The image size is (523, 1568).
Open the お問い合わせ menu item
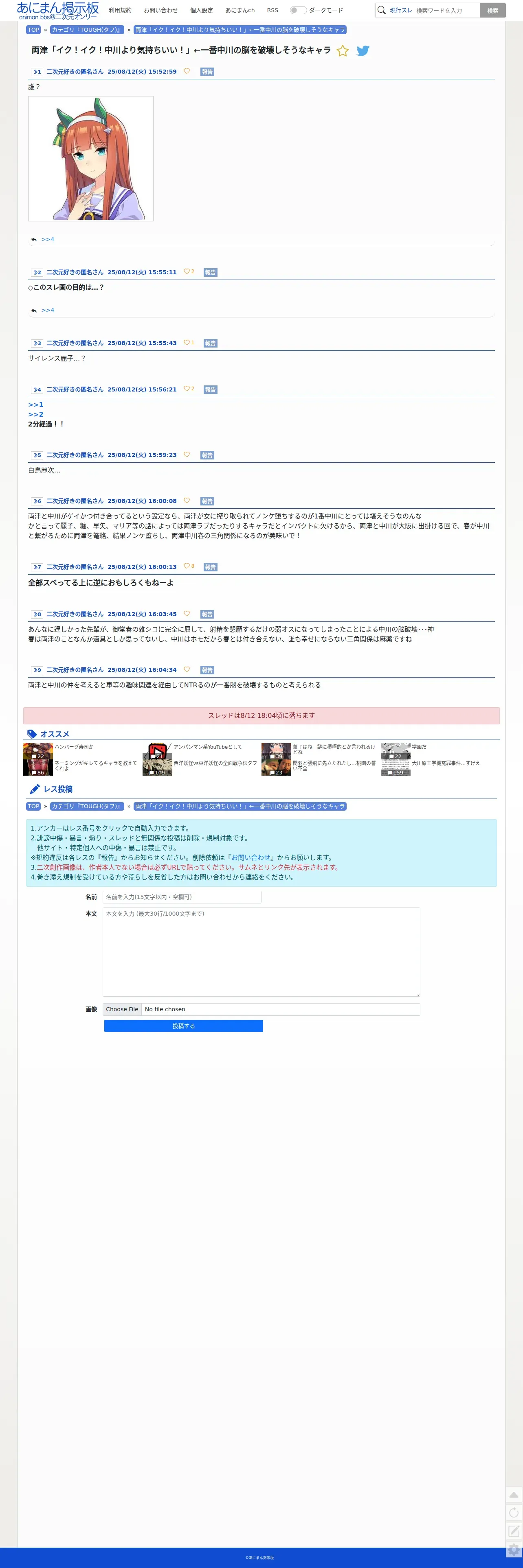tap(161, 10)
